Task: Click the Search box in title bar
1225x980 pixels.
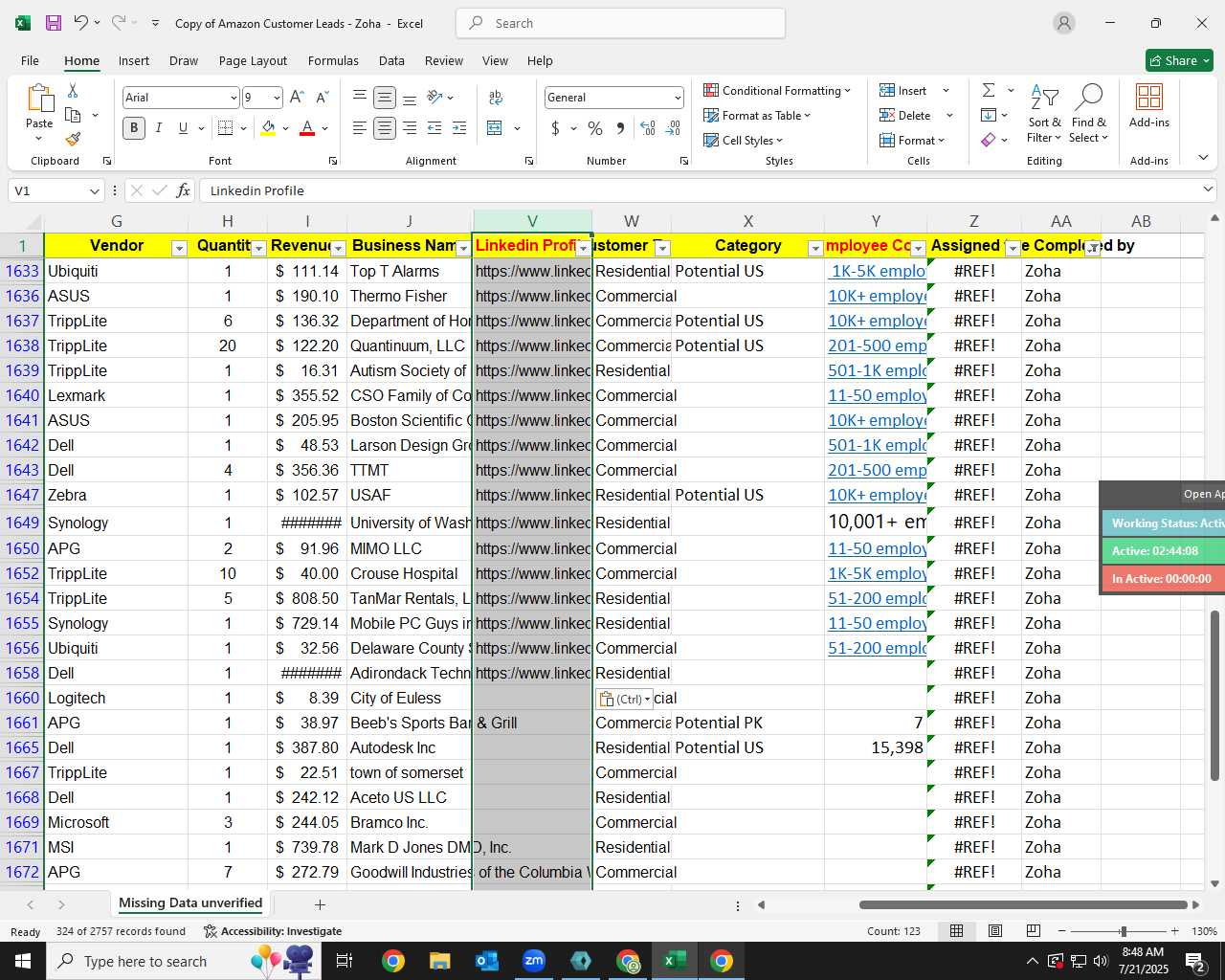Action: pyautogui.click(x=621, y=23)
